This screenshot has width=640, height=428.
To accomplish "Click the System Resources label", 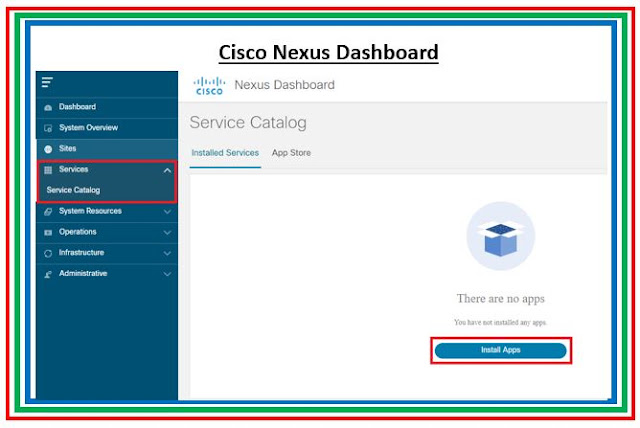I will coord(90,211).
